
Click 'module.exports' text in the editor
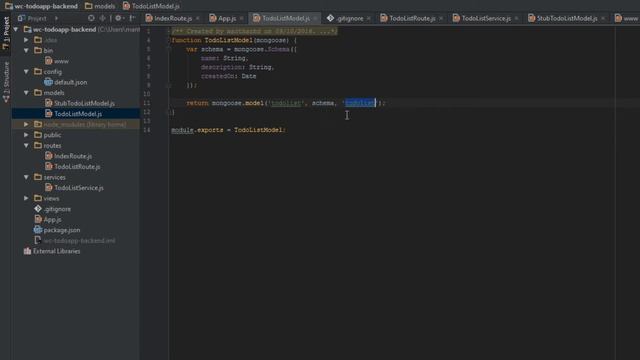click(197, 130)
